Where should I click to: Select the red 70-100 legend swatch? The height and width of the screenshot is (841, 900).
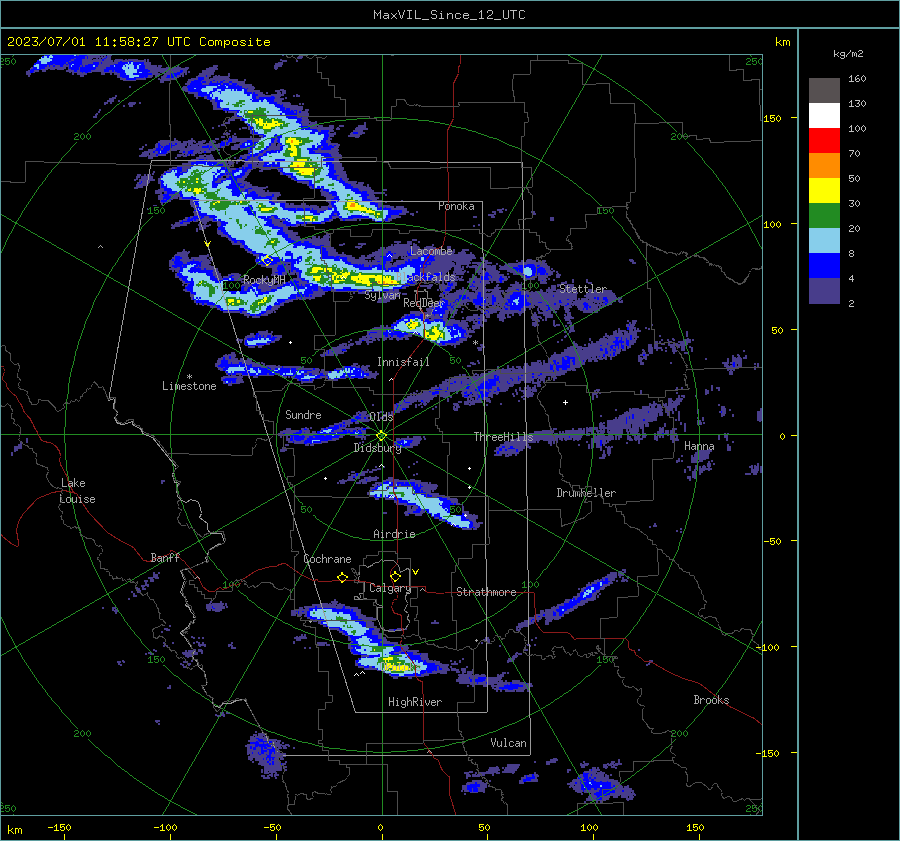pos(824,141)
